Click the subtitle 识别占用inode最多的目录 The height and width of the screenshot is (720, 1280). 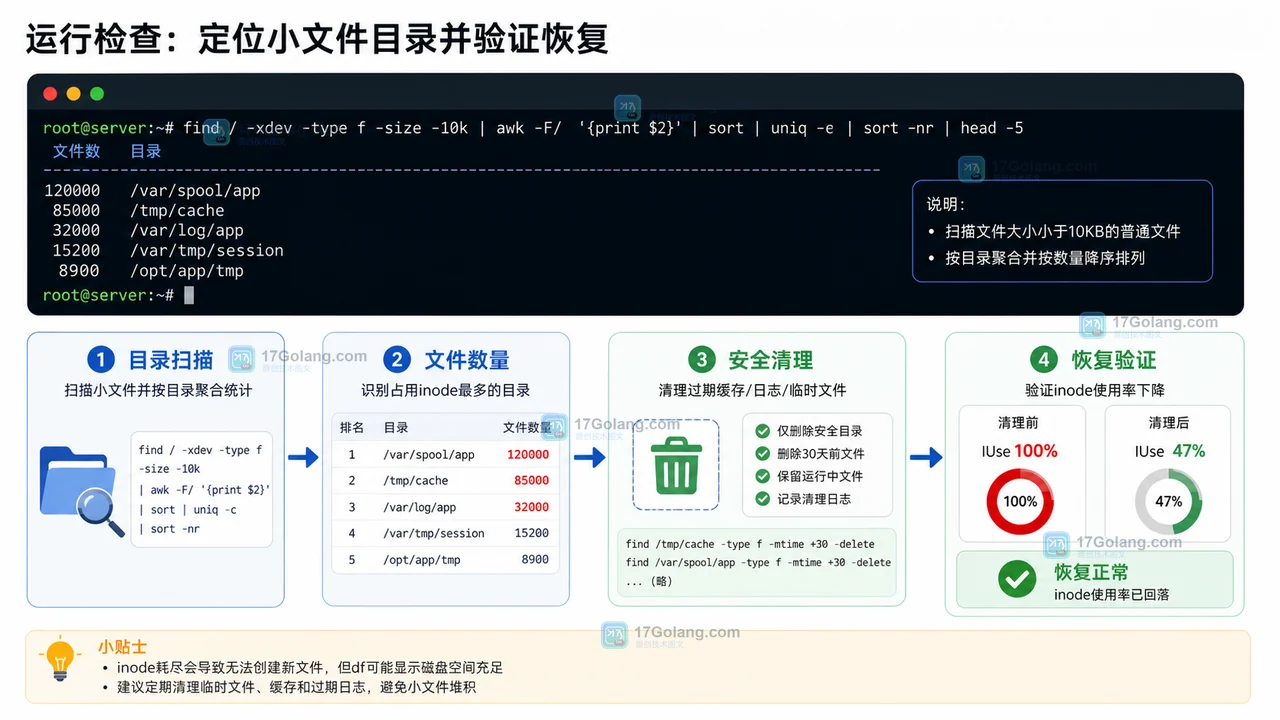446,390
